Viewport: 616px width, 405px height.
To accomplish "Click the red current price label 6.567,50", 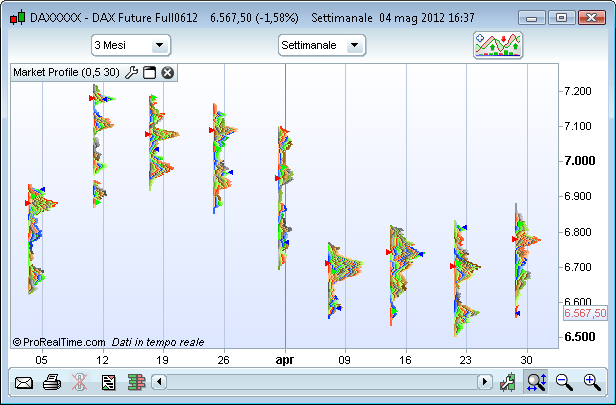I will [585, 313].
